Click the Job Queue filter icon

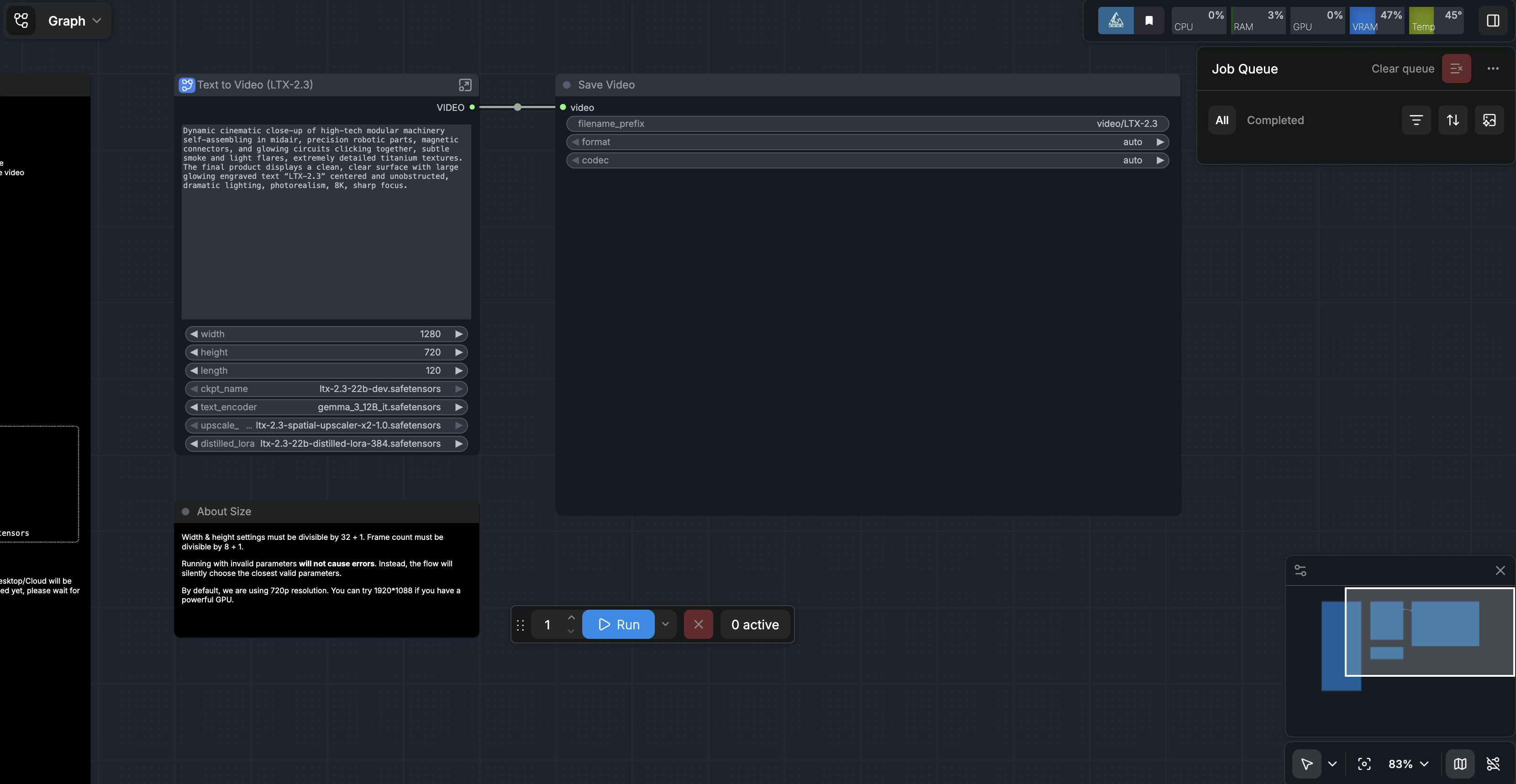(1416, 120)
